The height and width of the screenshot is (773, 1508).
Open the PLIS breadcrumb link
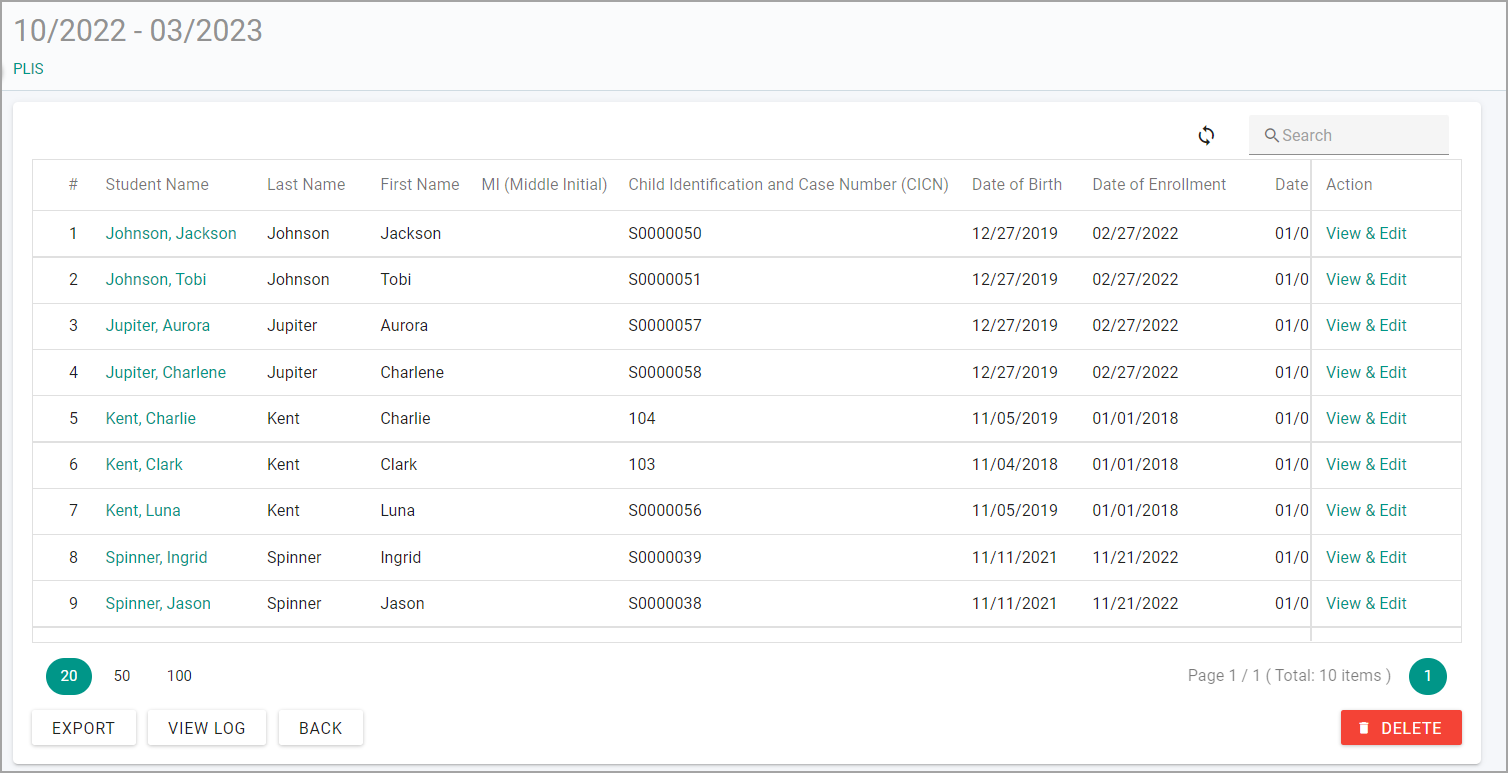tap(28, 69)
